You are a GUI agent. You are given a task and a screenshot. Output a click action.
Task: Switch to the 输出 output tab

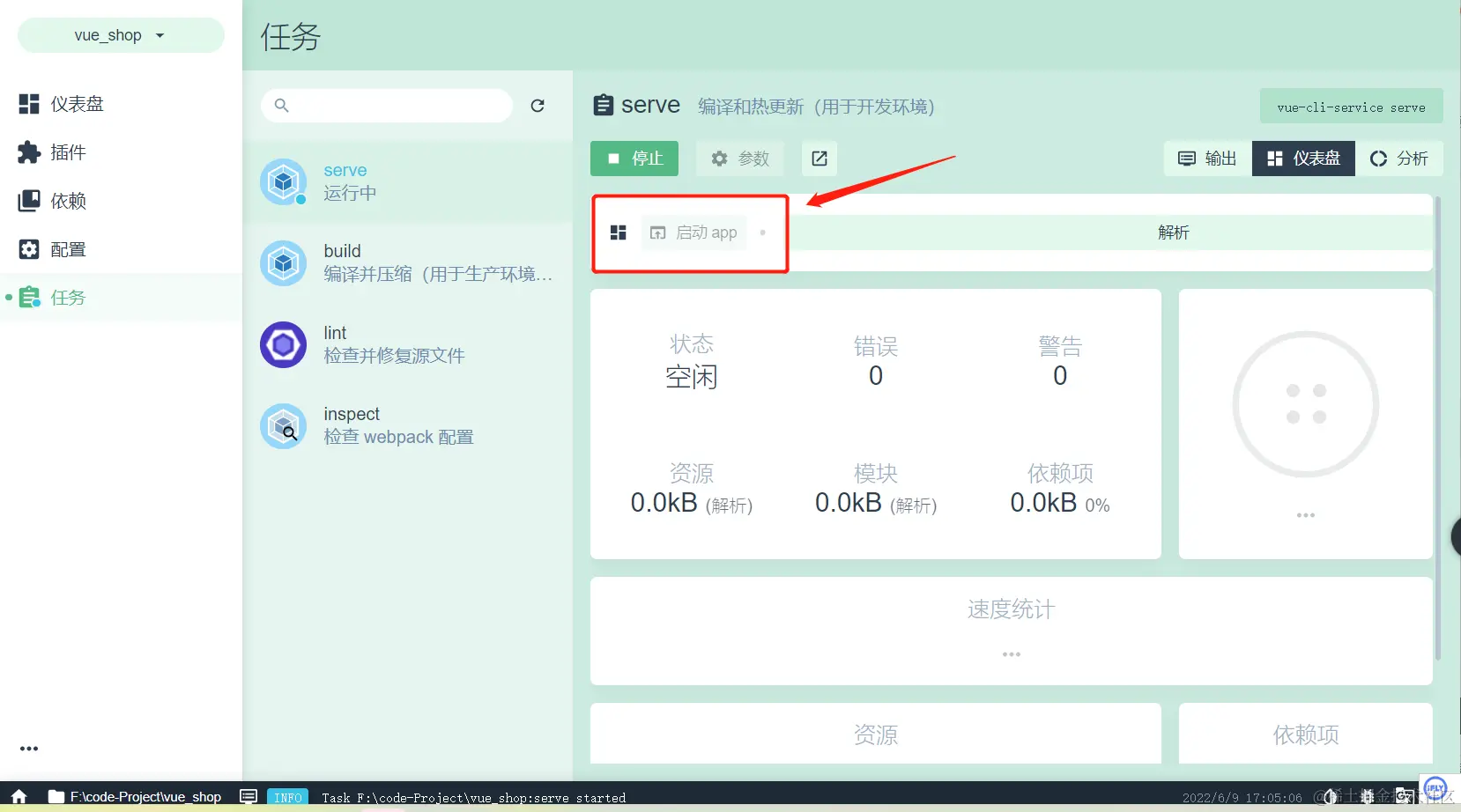1208,159
